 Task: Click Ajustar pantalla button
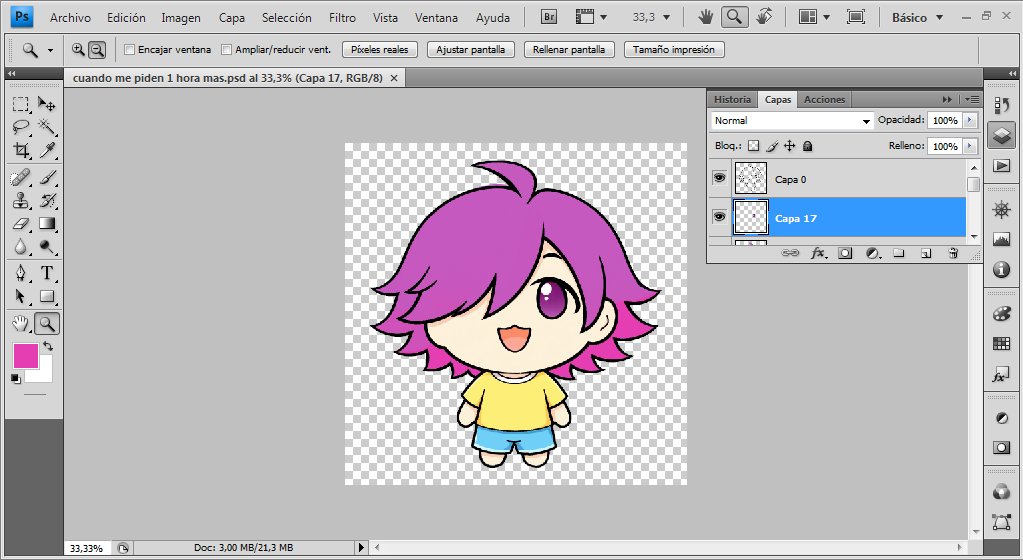pos(470,50)
